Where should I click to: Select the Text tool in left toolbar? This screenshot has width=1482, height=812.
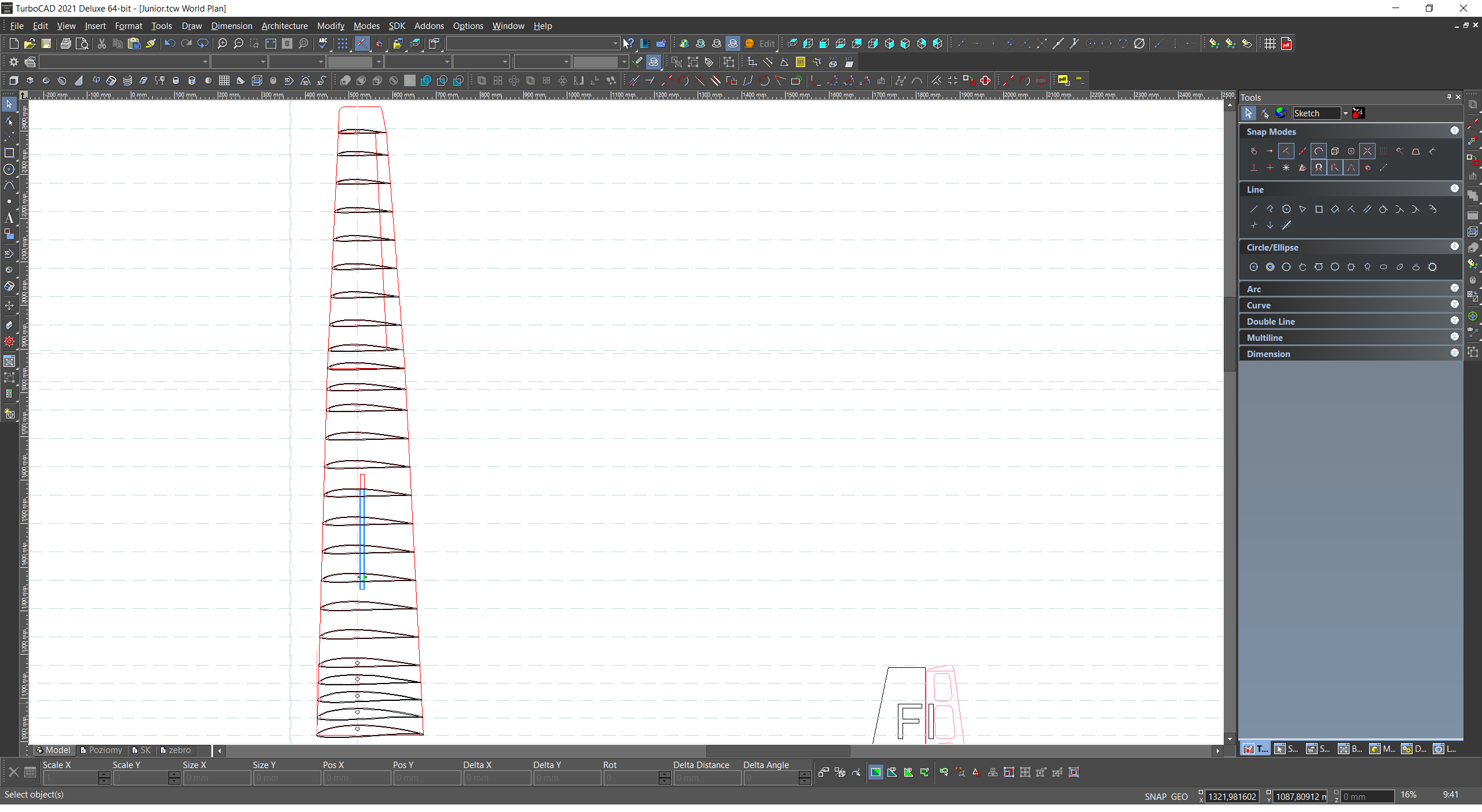tap(9, 218)
